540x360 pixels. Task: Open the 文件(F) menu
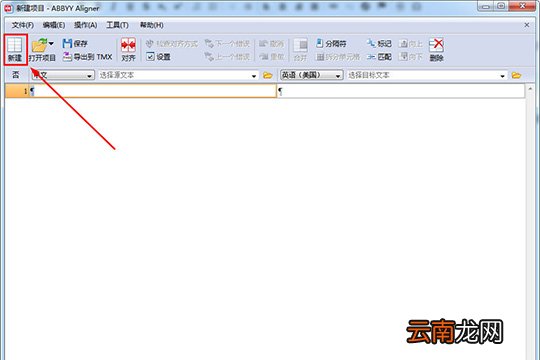tap(23, 25)
